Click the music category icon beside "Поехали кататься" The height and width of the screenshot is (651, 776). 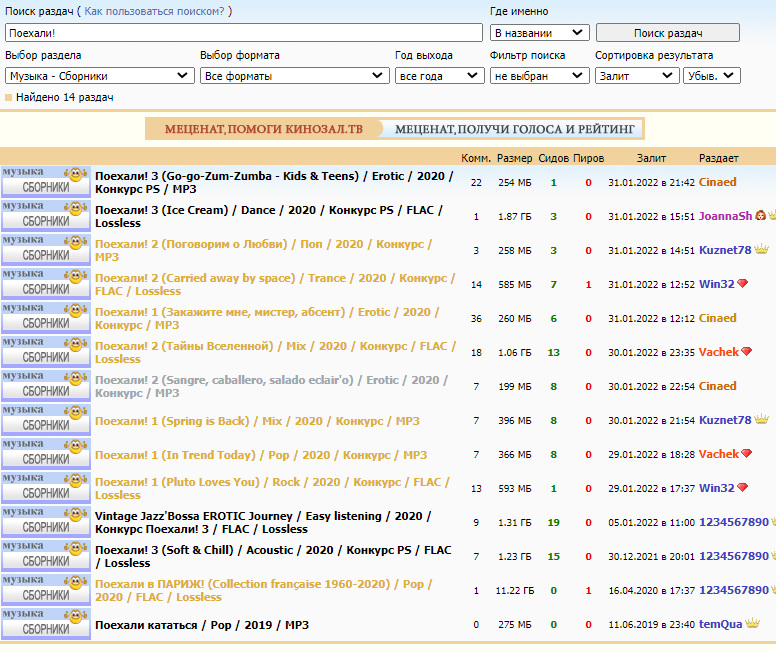point(46,624)
